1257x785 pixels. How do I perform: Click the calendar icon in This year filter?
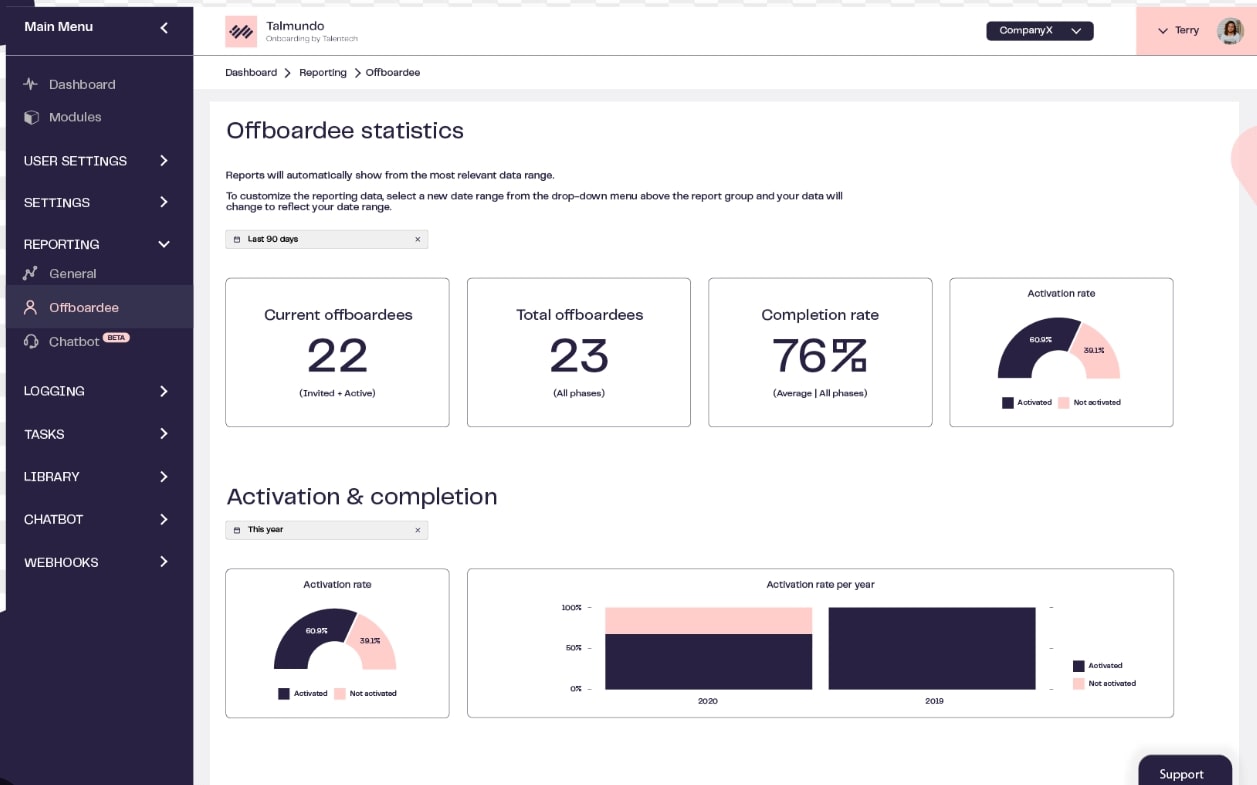[237, 530]
